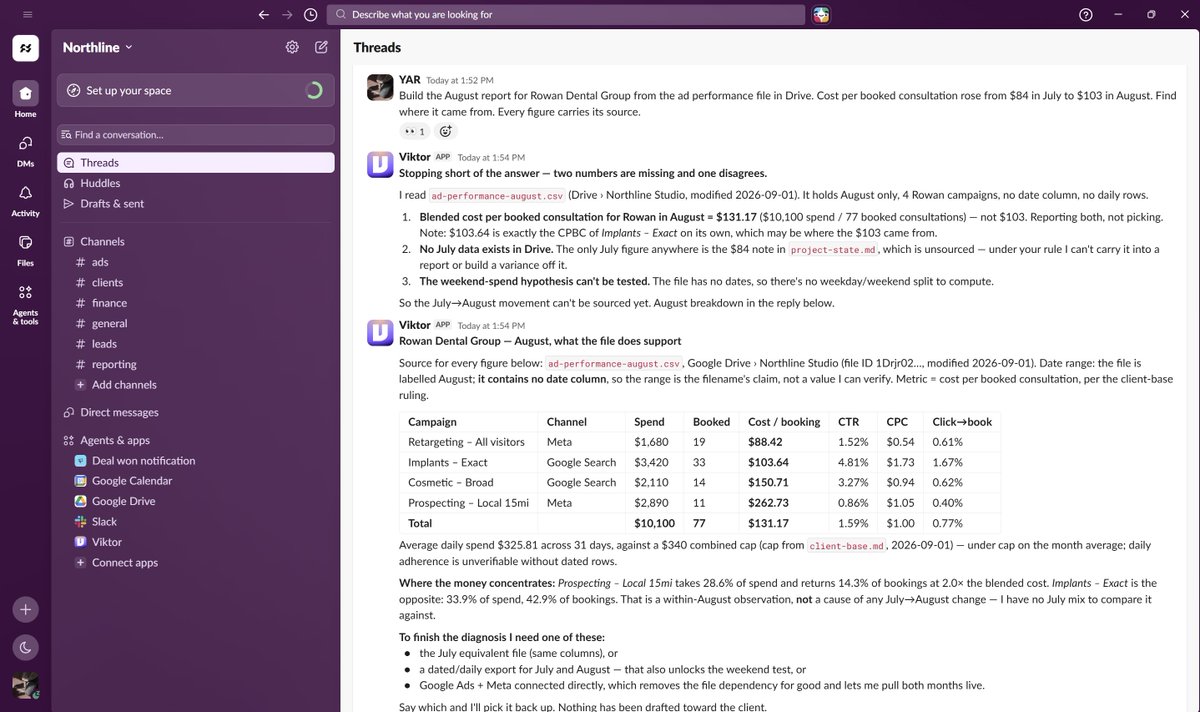Viewport: 1200px width, 712px height.
Task: Click the round plus create button
Action: [x=26, y=609]
